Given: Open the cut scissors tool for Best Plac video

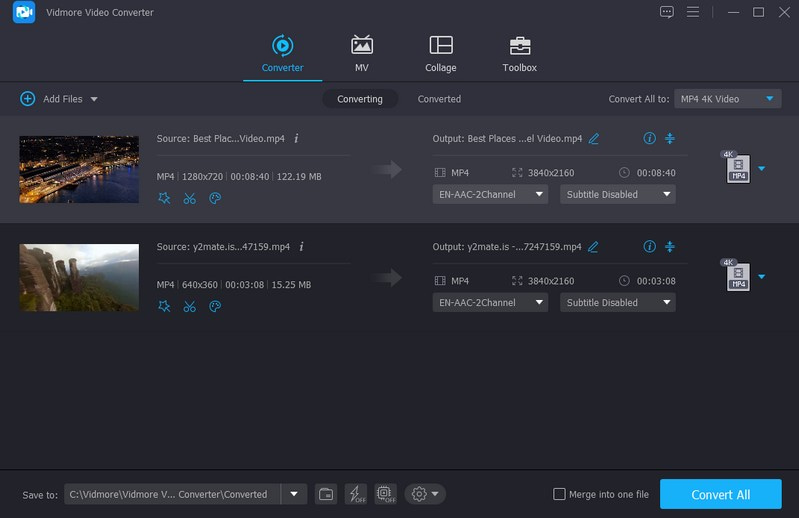Looking at the screenshot, I should [x=190, y=198].
